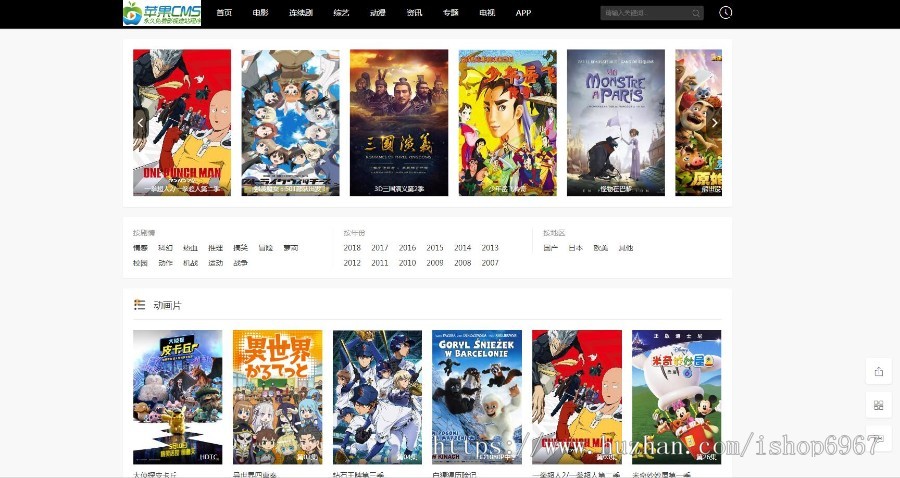Filter by genre 机战
This screenshot has height=478, width=900.
tap(191, 263)
